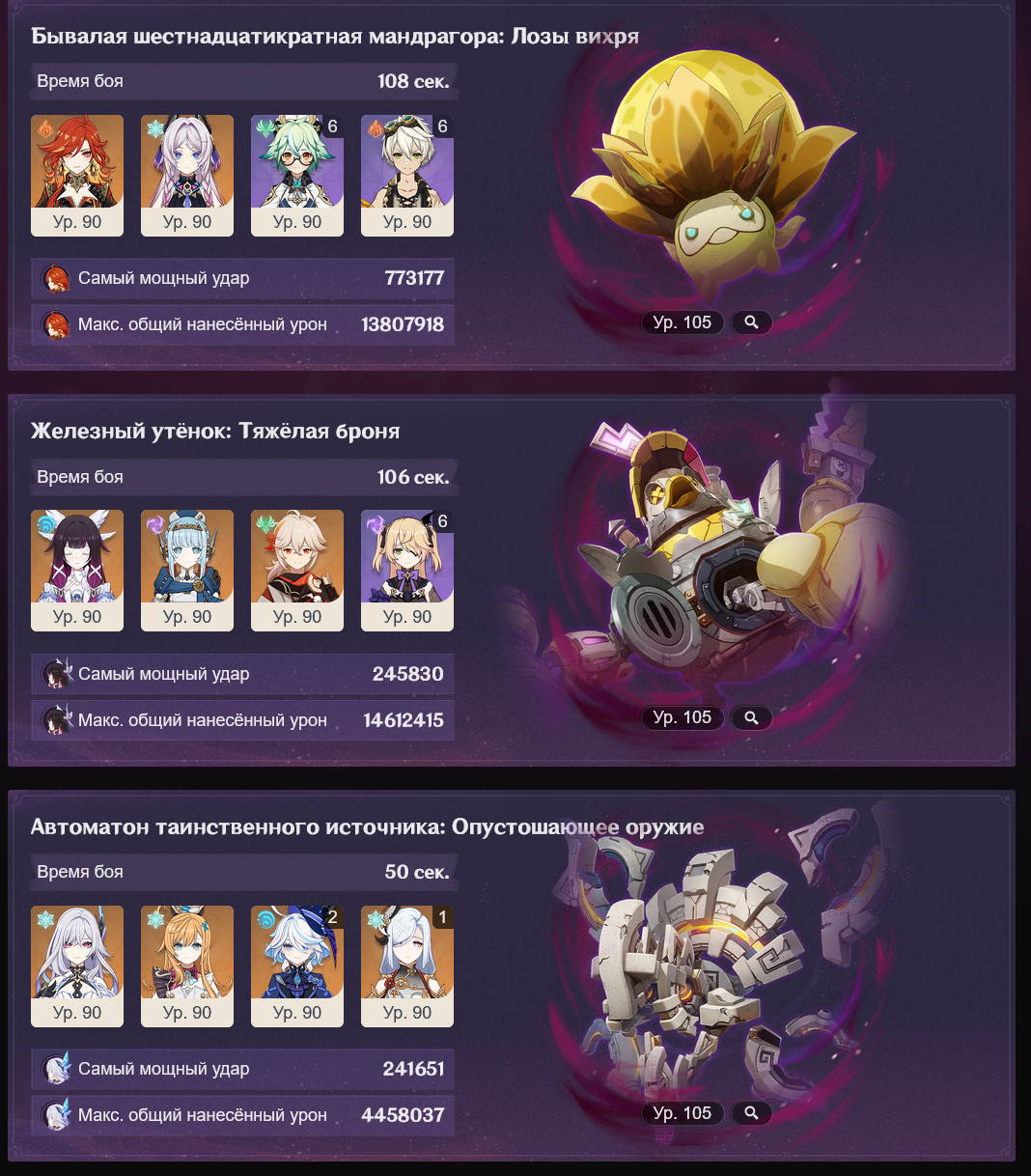Select the blue-hat Hydro character with constellation 2
Image resolution: width=1031 pixels, height=1176 pixels.
pos(297,966)
